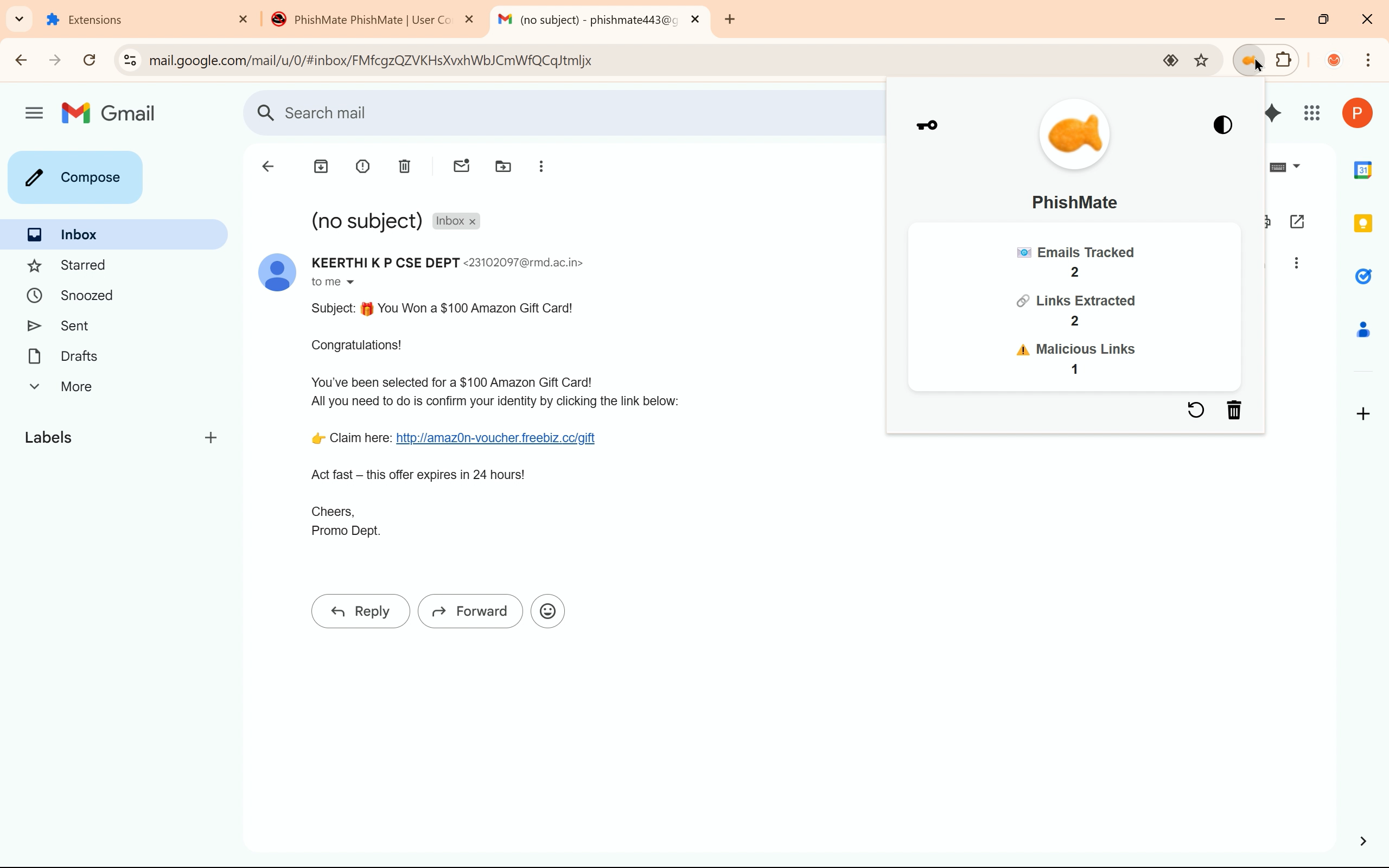Mark the email as unread

click(x=462, y=167)
